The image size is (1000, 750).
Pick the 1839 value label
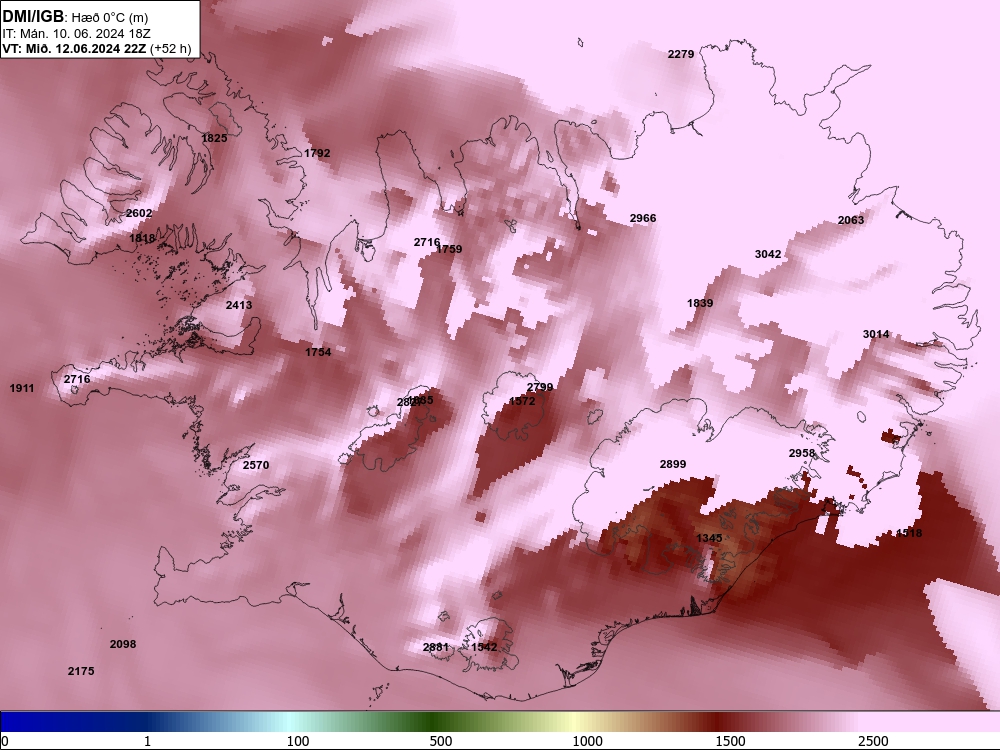click(x=700, y=303)
